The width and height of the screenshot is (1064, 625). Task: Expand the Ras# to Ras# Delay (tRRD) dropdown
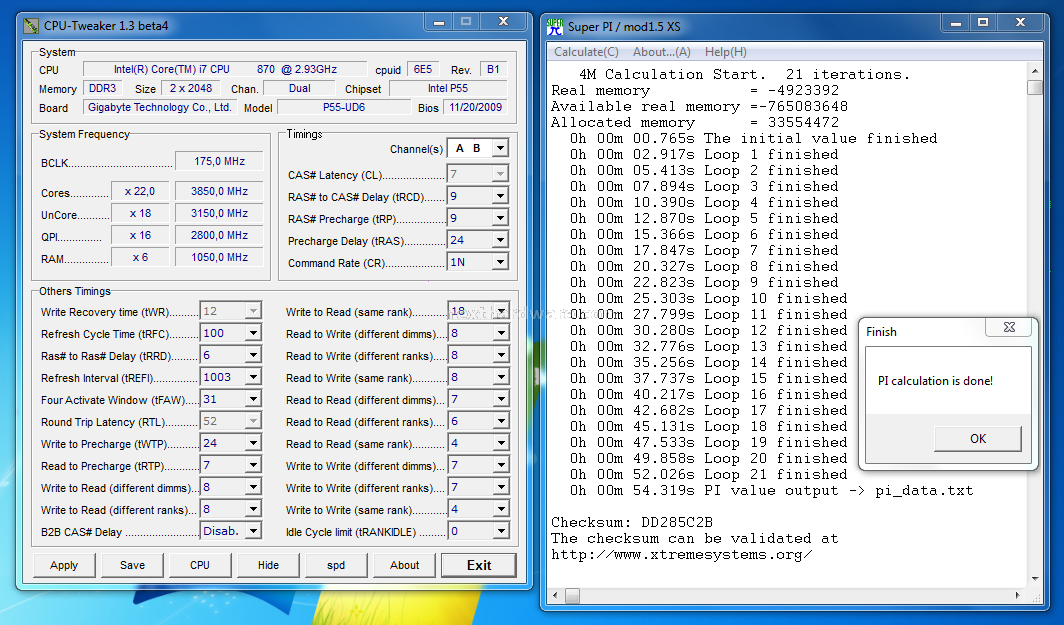[x=253, y=355]
